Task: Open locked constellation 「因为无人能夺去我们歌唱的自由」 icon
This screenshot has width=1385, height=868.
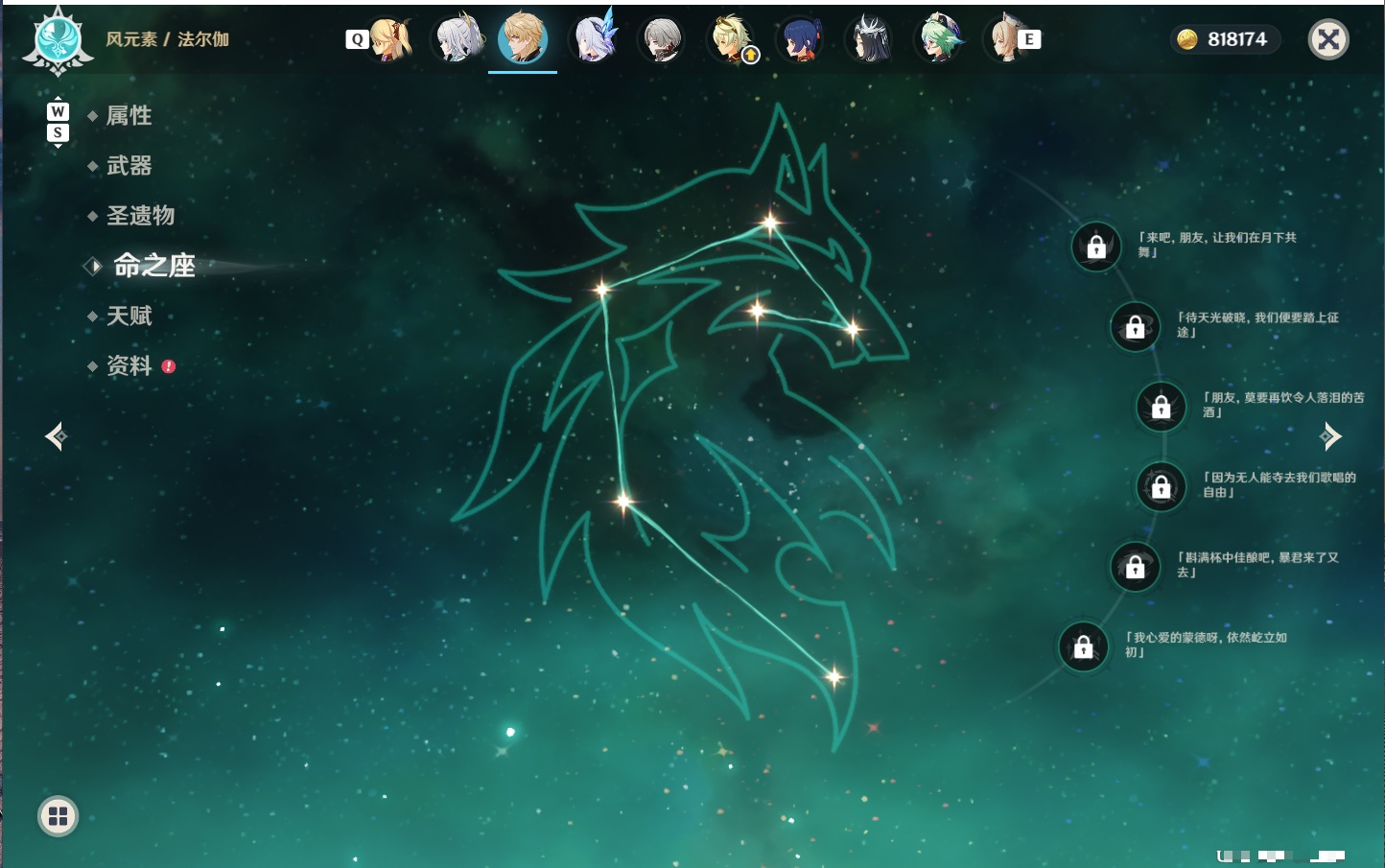Action: [1161, 486]
